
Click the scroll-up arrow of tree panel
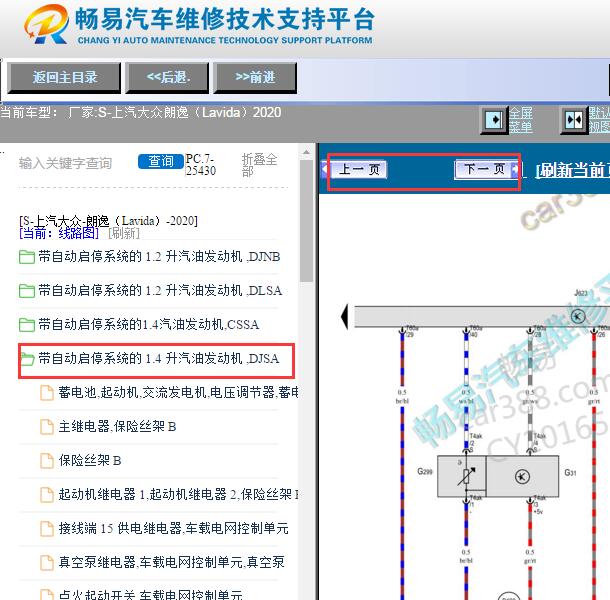click(306, 152)
